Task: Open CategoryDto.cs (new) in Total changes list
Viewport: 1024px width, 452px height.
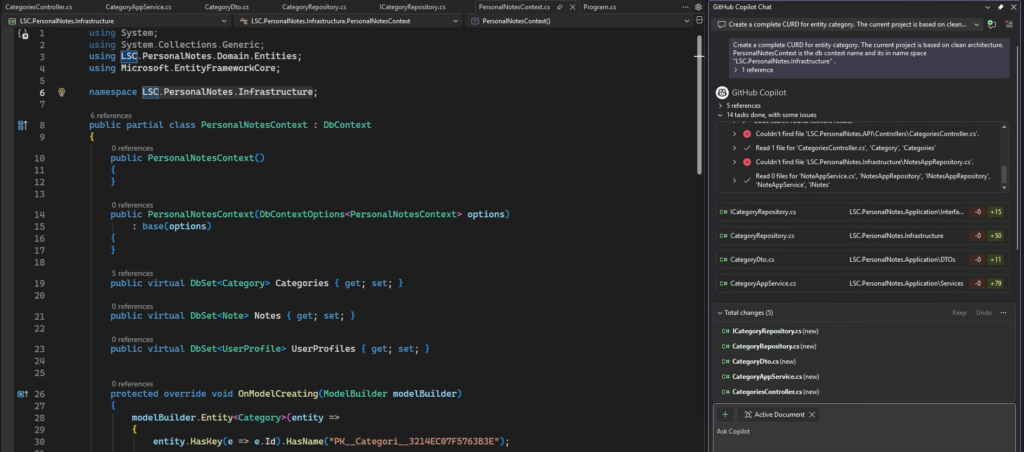Action: [x=758, y=361]
